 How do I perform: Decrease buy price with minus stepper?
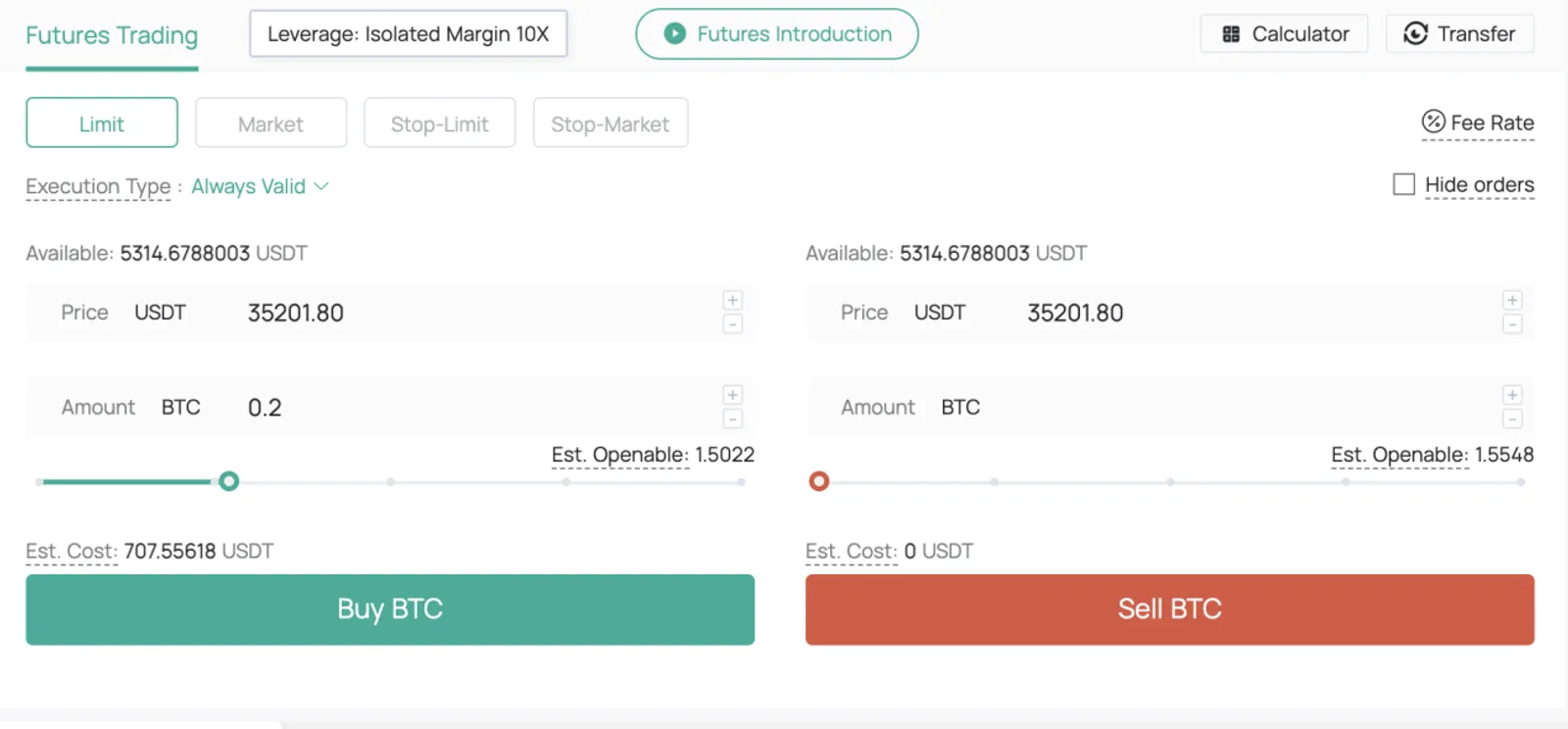732,323
